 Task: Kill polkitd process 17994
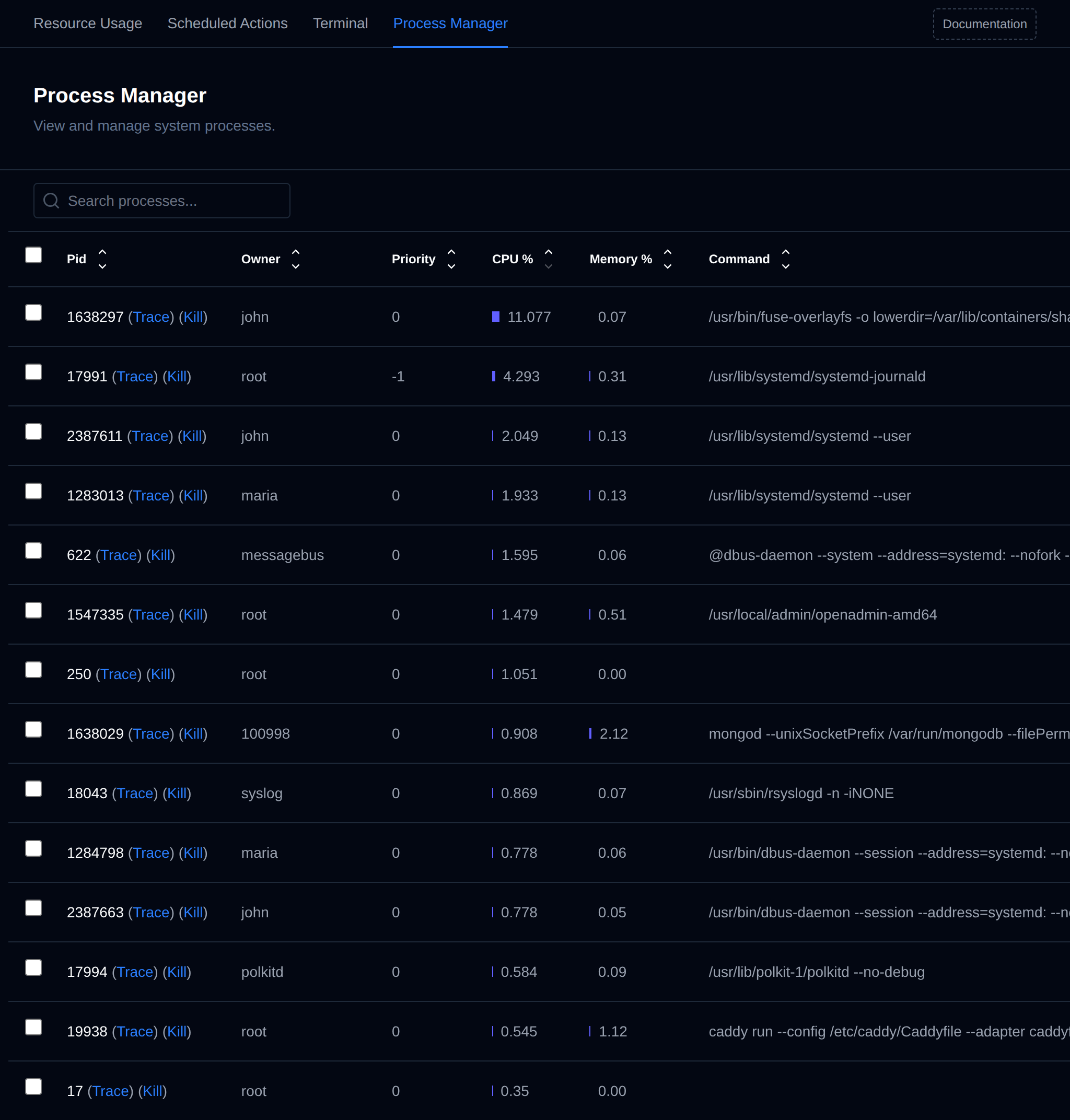[177, 973]
